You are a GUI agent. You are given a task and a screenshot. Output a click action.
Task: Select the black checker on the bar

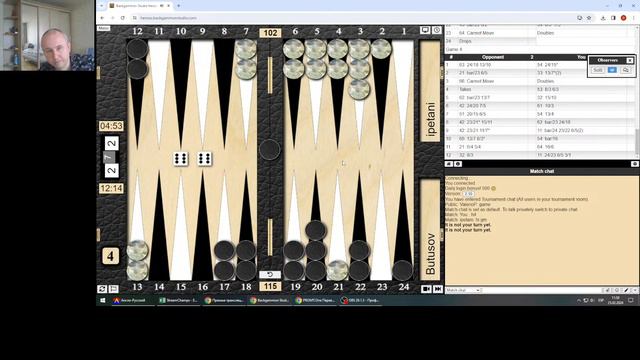point(270,149)
